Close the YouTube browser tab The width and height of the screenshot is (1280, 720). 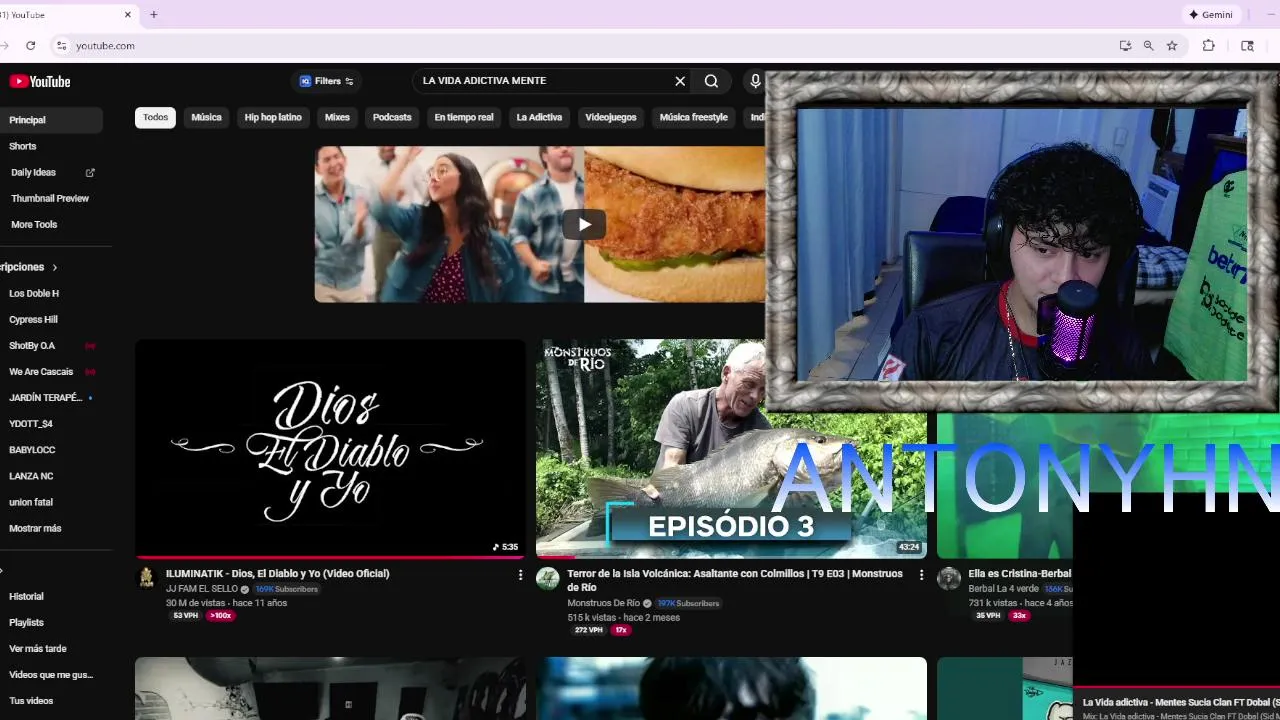click(x=127, y=14)
